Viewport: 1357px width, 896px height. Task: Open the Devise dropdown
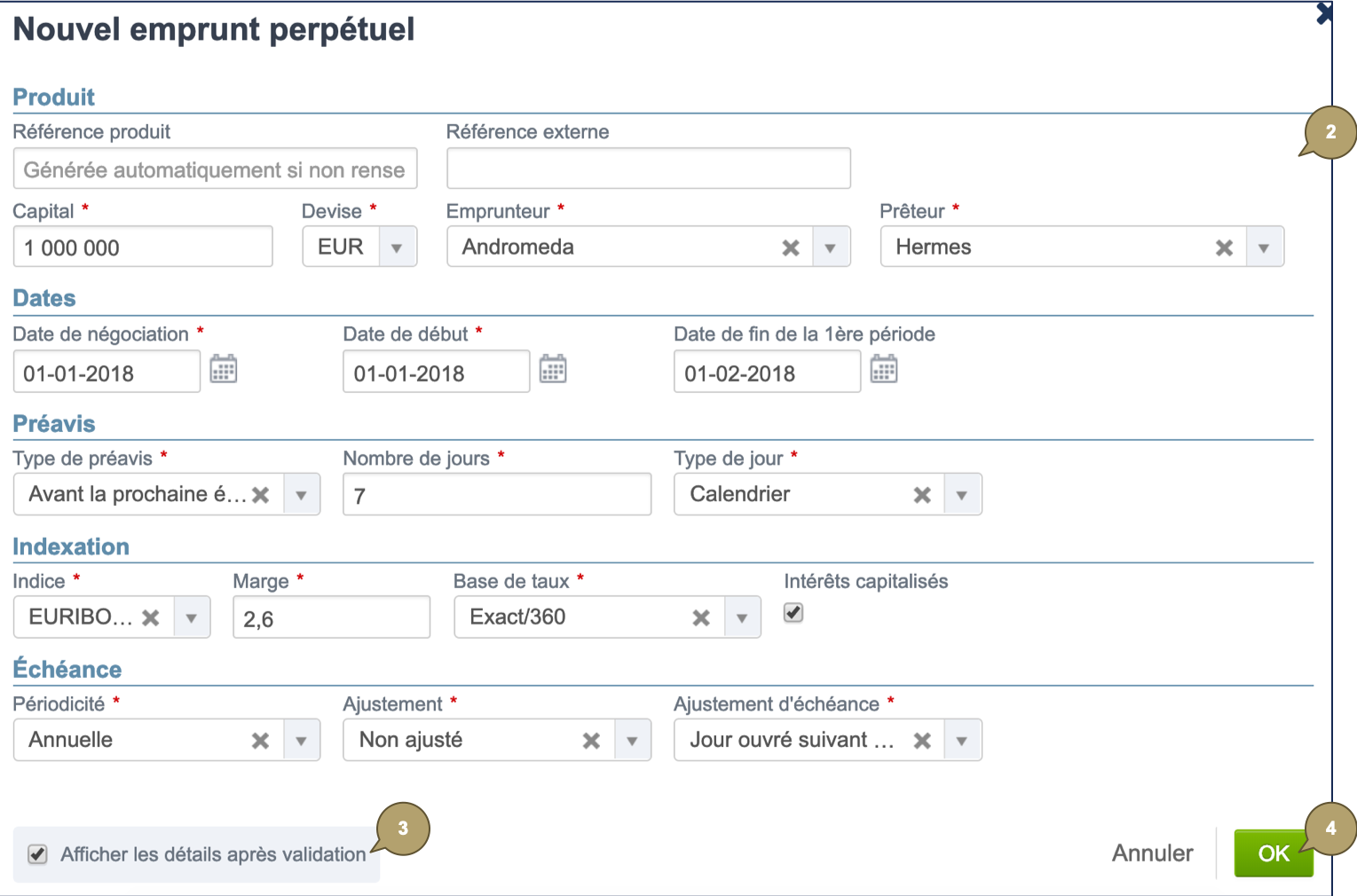[397, 247]
